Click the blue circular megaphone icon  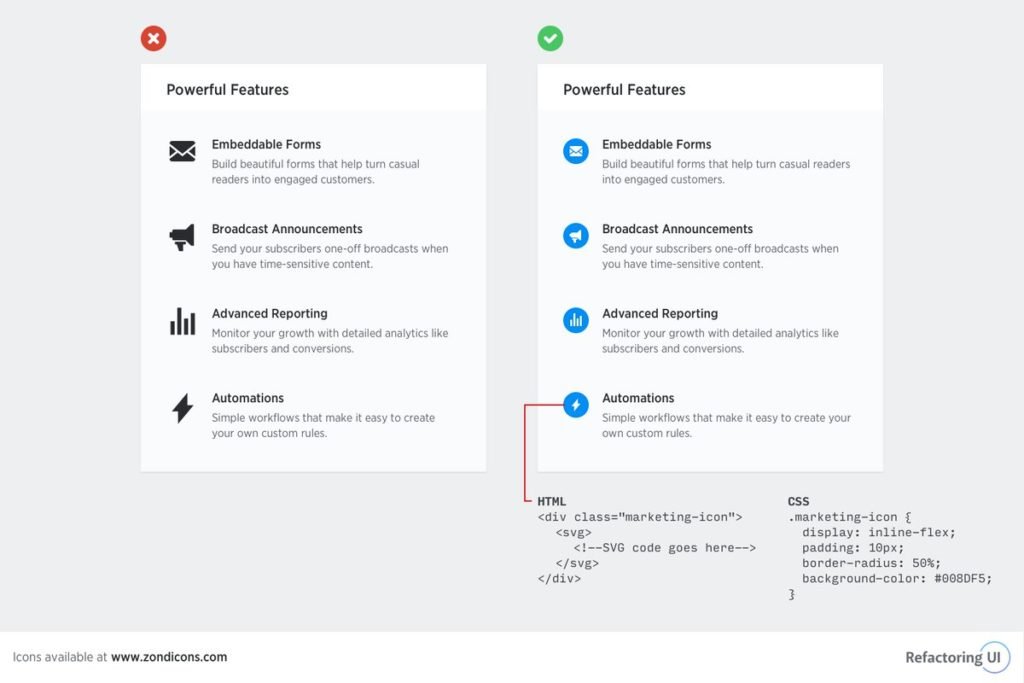coord(575,236)
